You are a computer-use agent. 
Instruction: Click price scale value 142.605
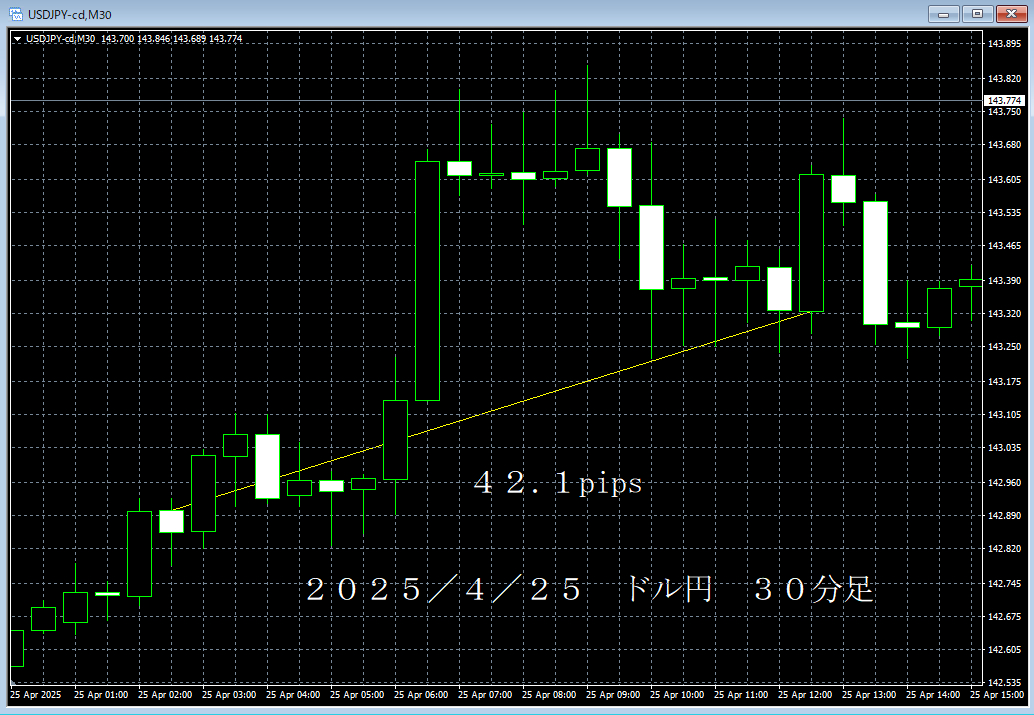coord(1004,649)
